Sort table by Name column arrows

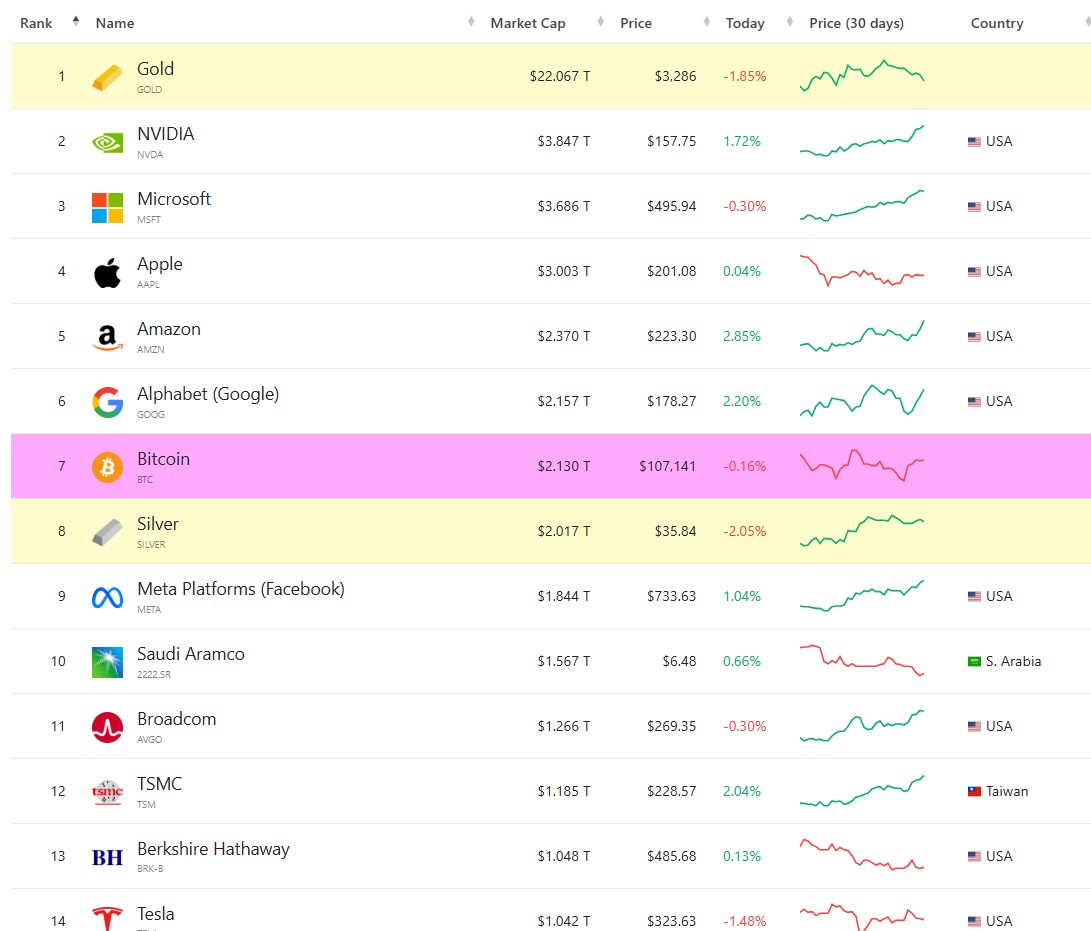471,22
